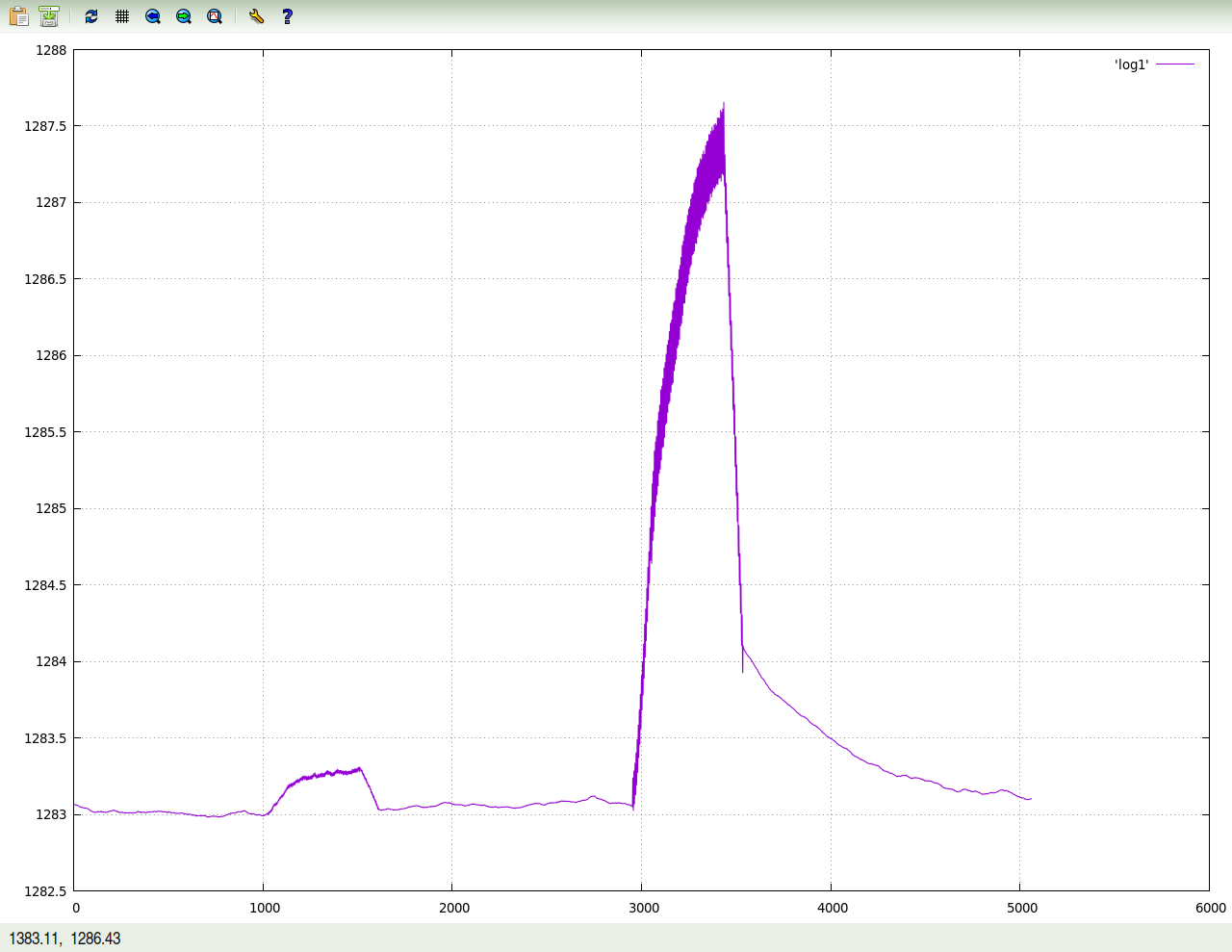Click the y-axis label 1287.5
The height and width of the screenshot is (952, 1232).
pyautogui.click(x=45, y=126)
